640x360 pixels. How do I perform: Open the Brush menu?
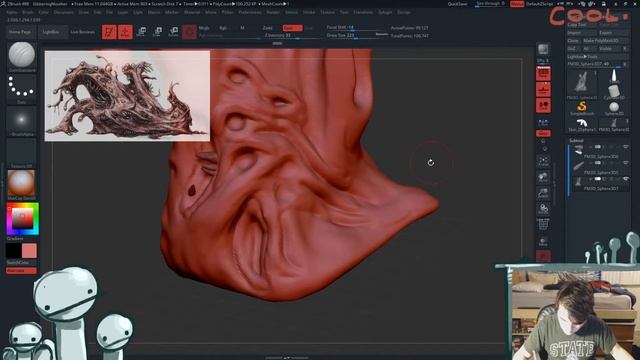pos(28,12)
